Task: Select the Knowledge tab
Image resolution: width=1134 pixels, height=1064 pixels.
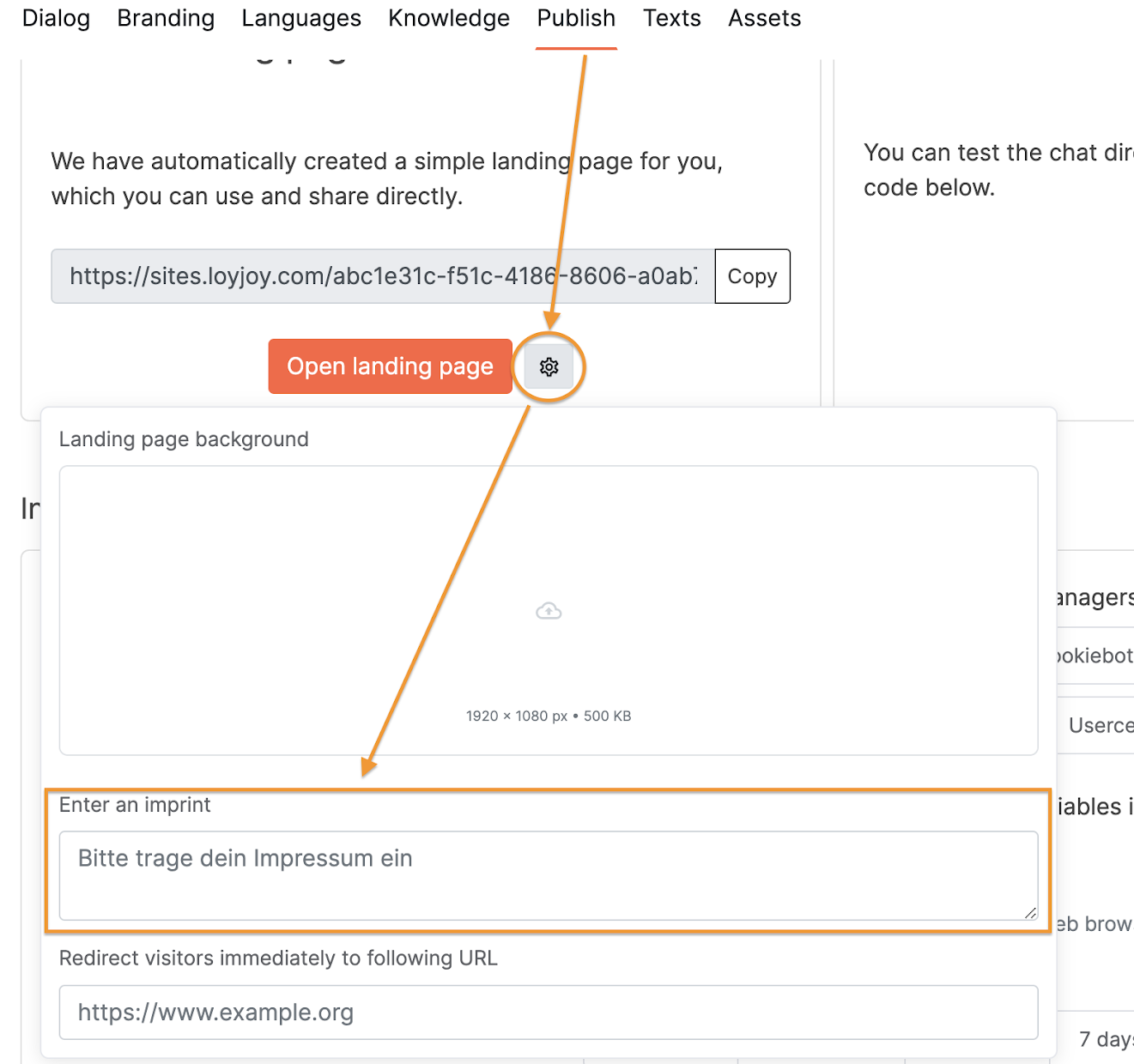Action: pyautogui.click(x=448, y=18)
